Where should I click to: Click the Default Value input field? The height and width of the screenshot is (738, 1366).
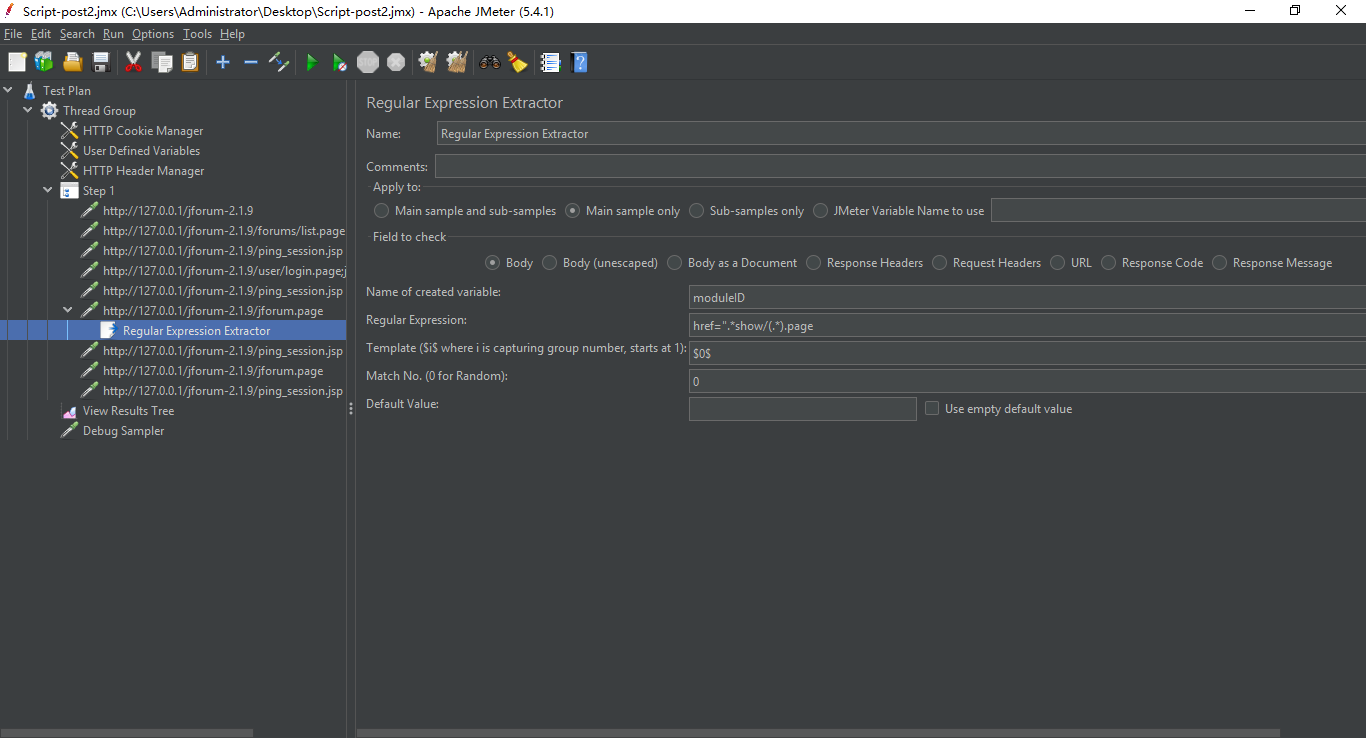[803, 408]
